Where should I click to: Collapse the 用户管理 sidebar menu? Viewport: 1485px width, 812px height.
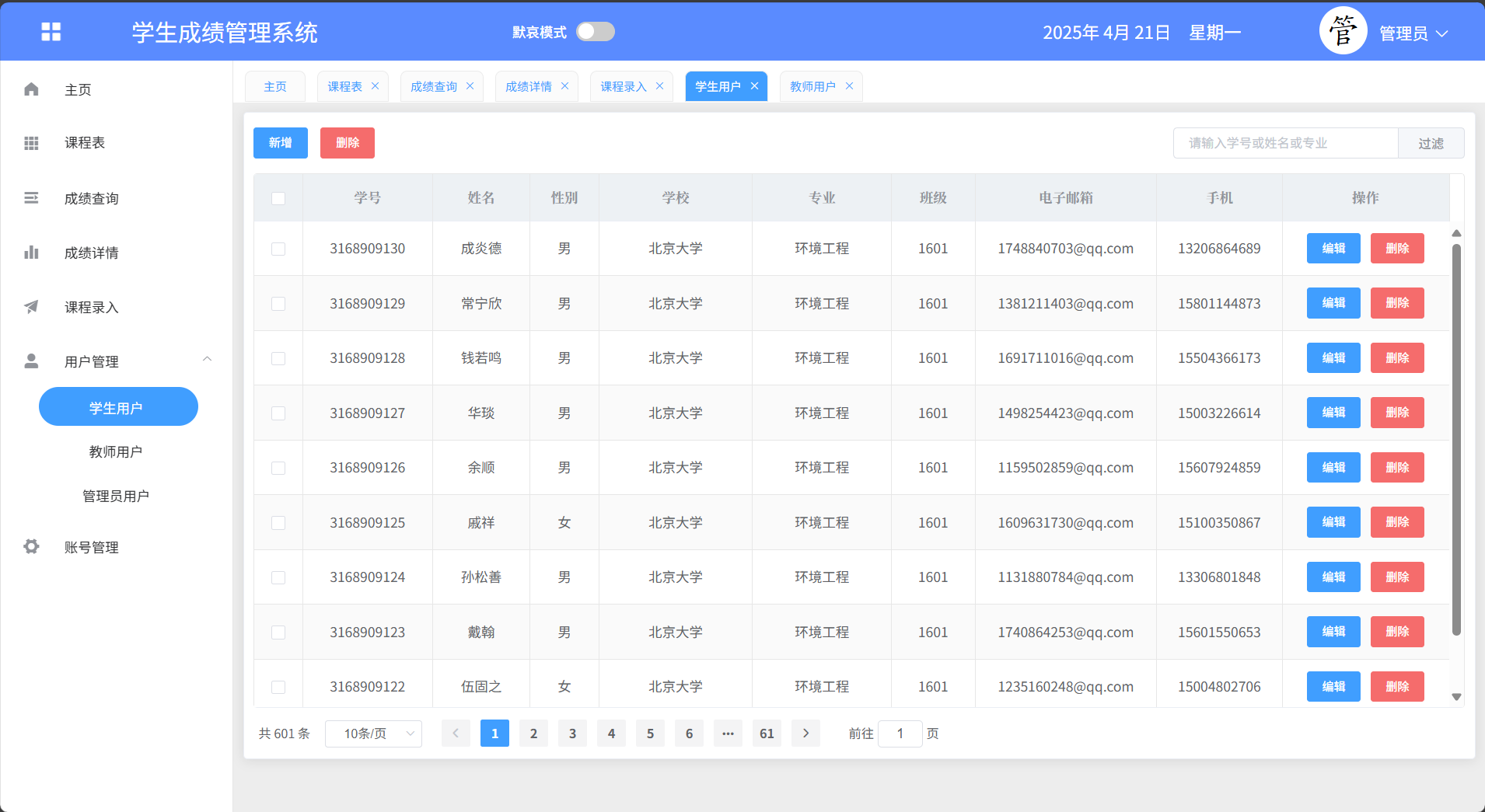click(x=207, y=361)
